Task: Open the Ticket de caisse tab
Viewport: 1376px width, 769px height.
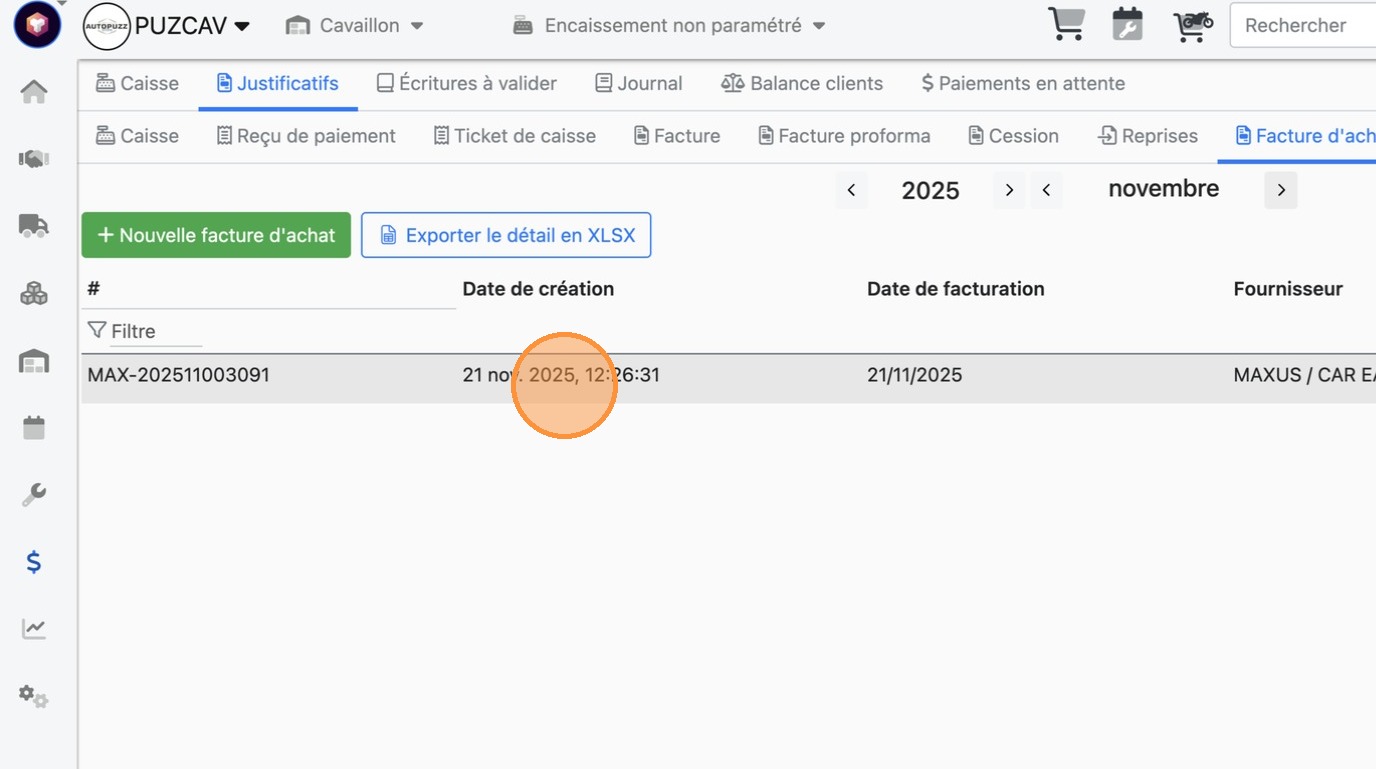Action: point(514,136)
